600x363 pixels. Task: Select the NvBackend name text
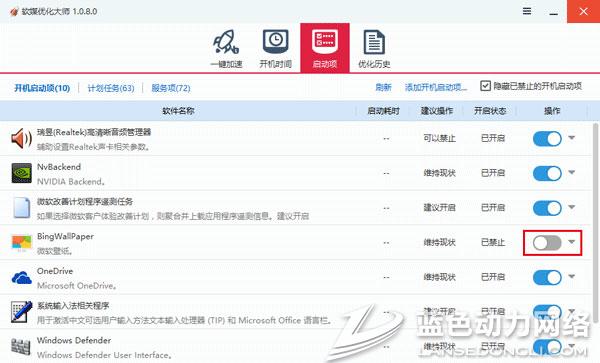coord(59,167)
